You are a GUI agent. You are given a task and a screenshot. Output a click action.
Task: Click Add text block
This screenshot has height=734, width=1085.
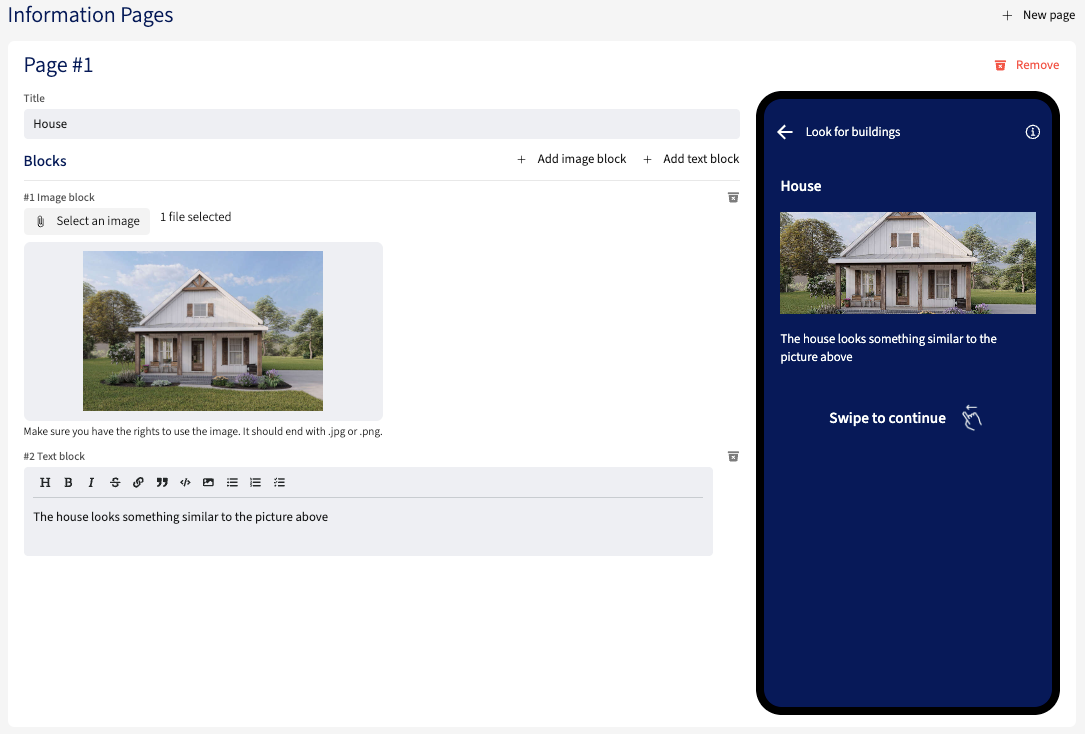[691, 159]
